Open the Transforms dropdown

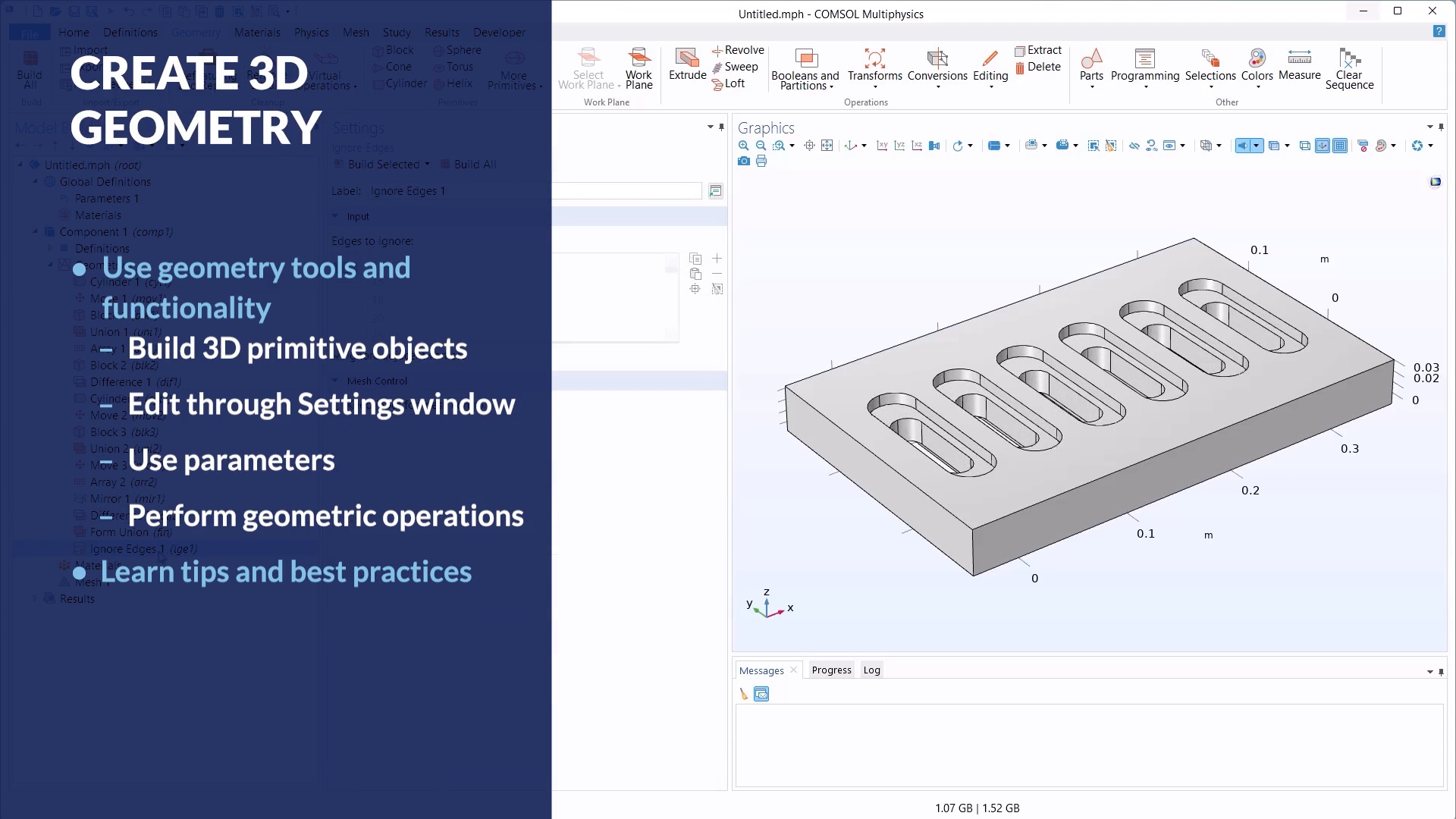(x=874, y=69)
